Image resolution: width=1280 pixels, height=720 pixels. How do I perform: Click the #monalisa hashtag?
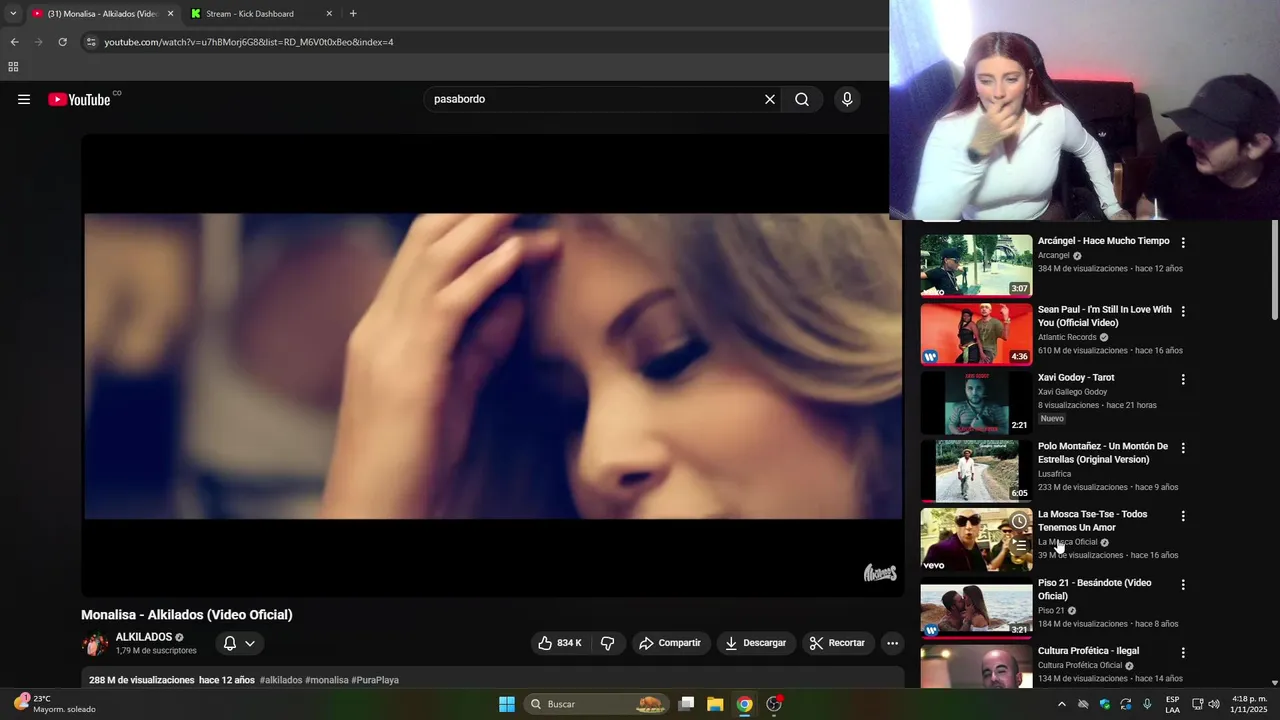click(x=327, y=680)
